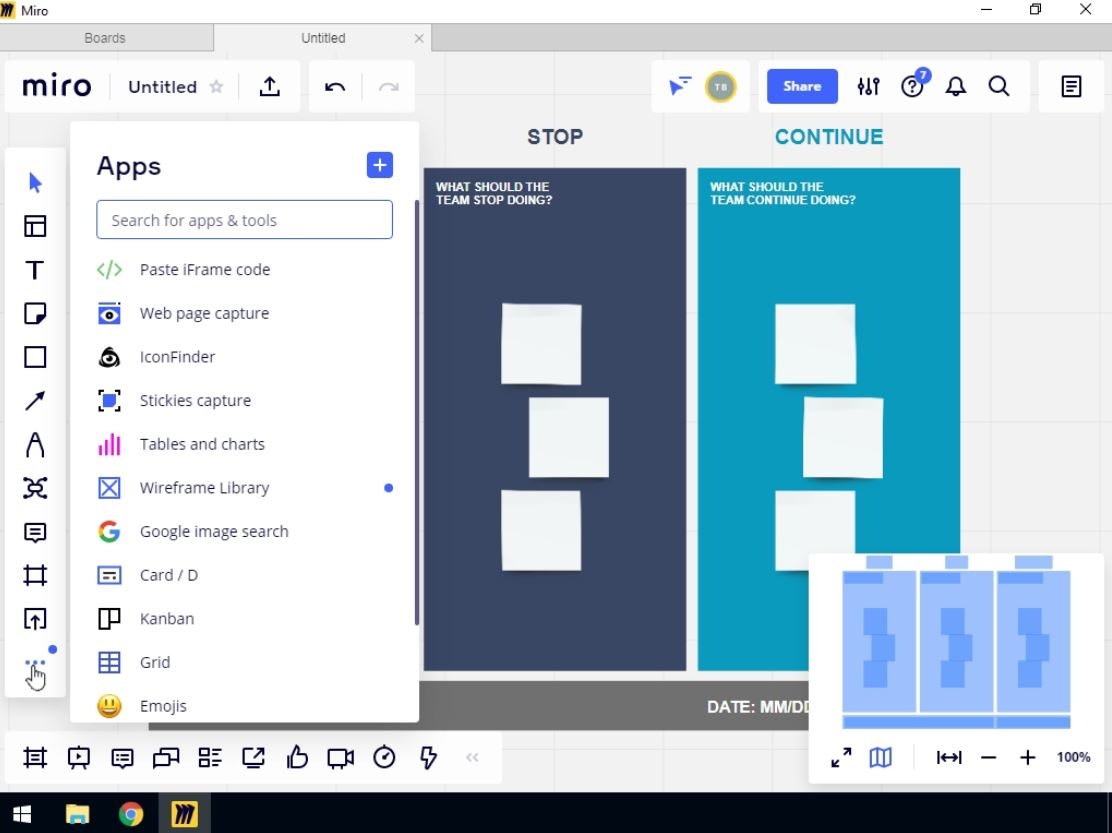Image resolution: width=1112 pixels, height=833 pixels.
Task: Click the miro logo
Action: [57, 86]
